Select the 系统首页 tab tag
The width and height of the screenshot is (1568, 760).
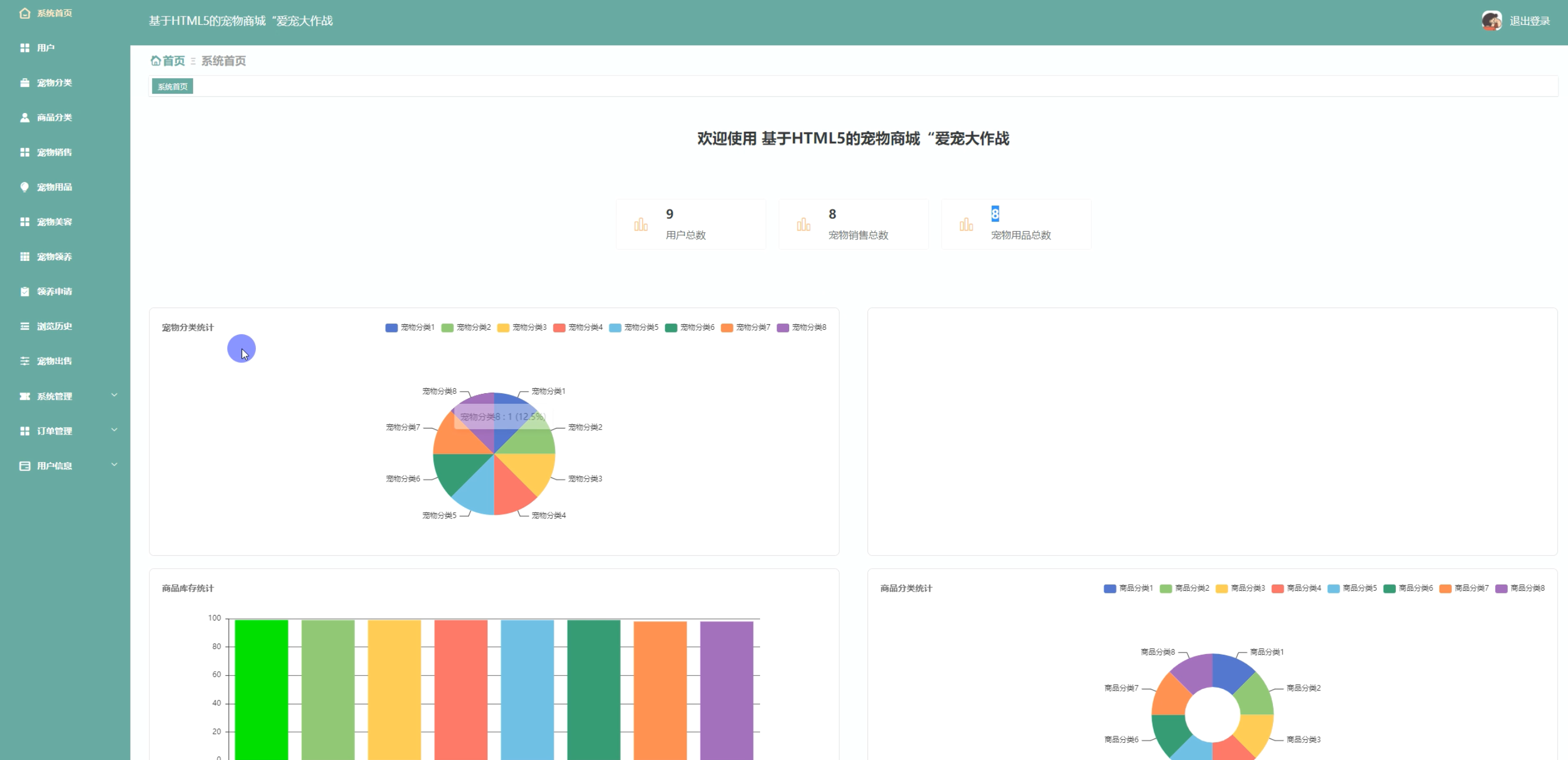pyautogui.click(x=172, y=87)
